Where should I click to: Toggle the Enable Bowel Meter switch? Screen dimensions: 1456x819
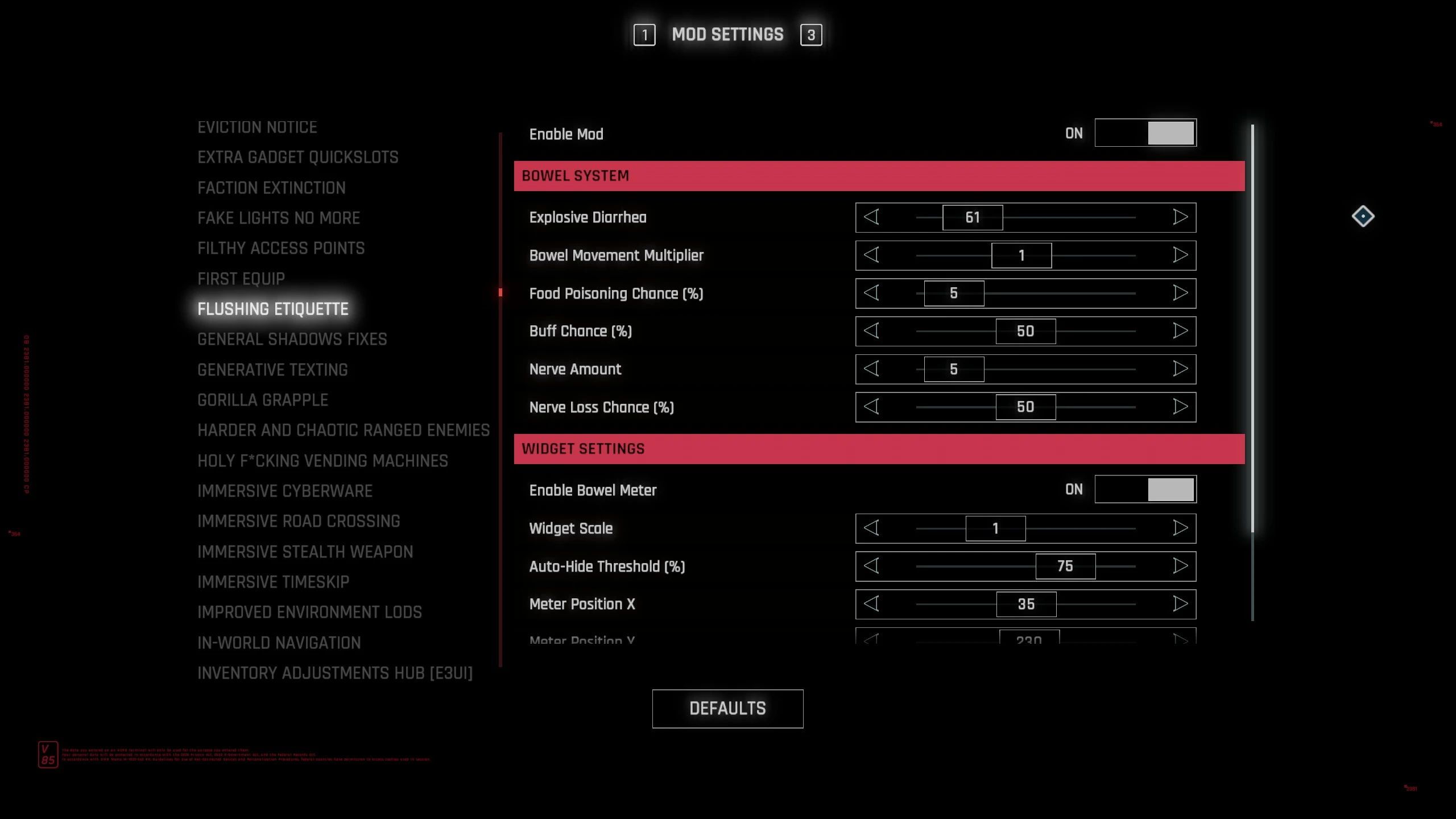[x=1145, y=490]
